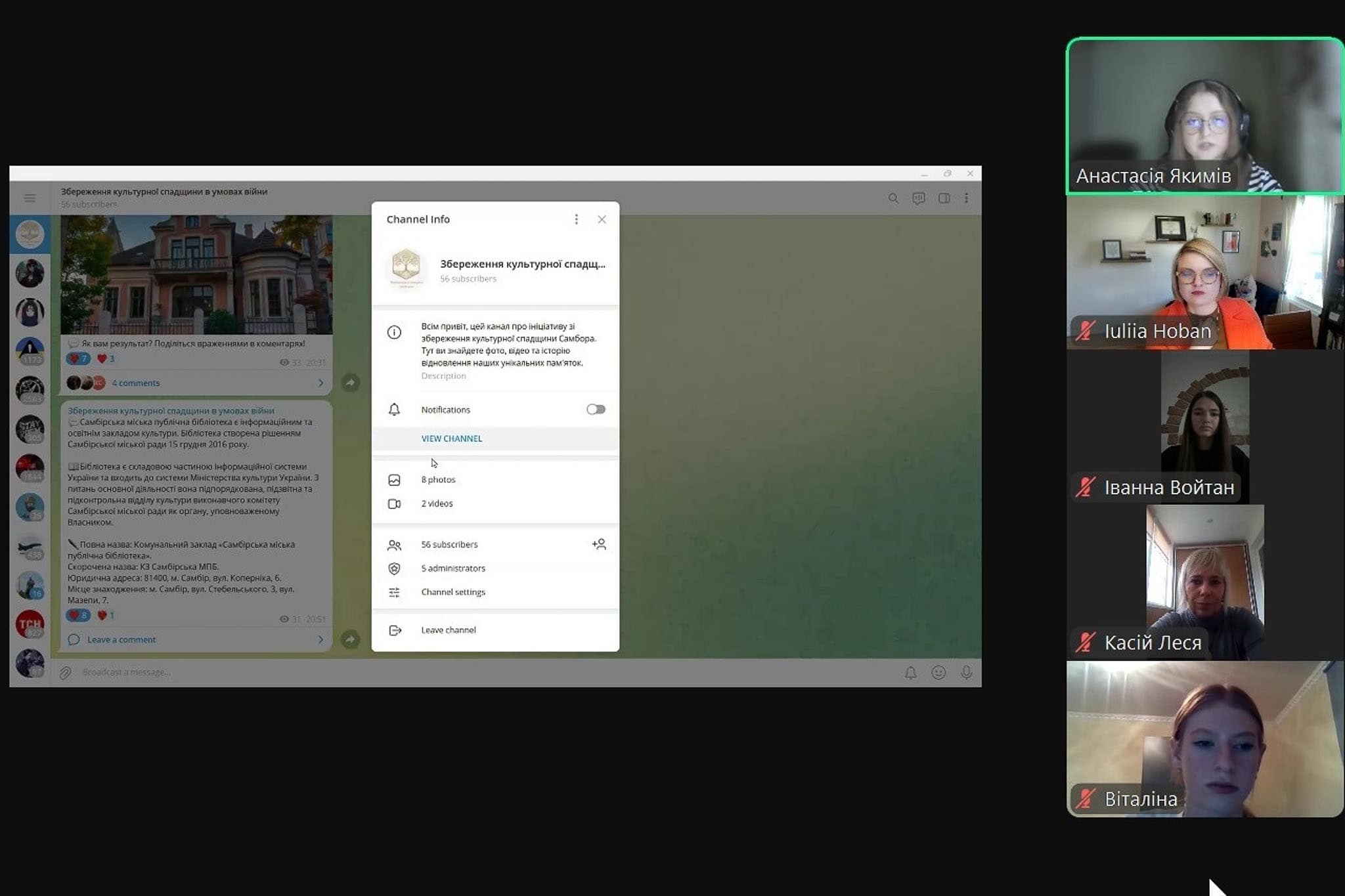The height and width of the screenshot is (896, 1345).
Task: Open the three-dot menu in Channel Info
Action: (576, 219)
